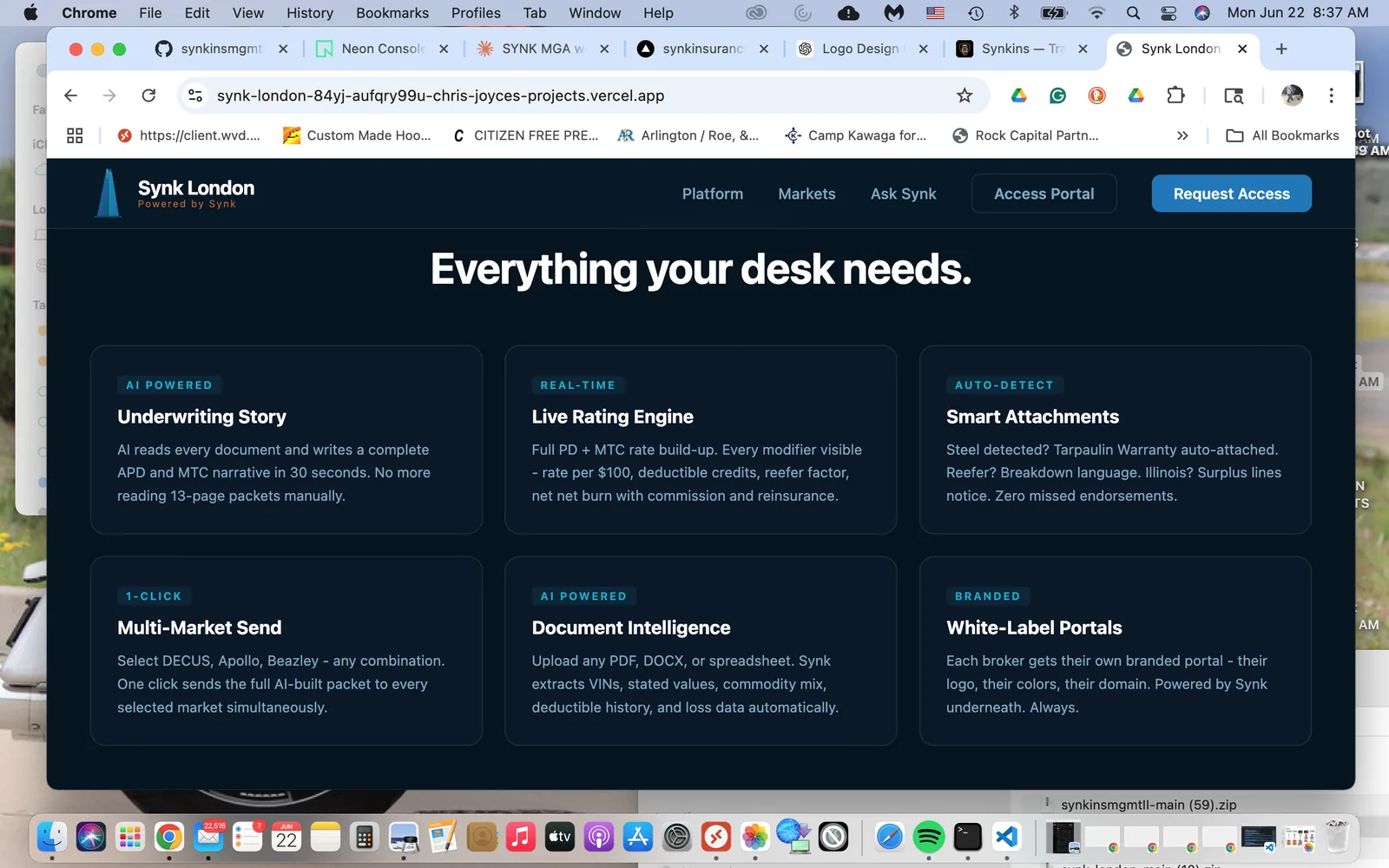Go back with the browser back arrow
The height and width of the screenshot is (868, 1389).
(71, 95)
